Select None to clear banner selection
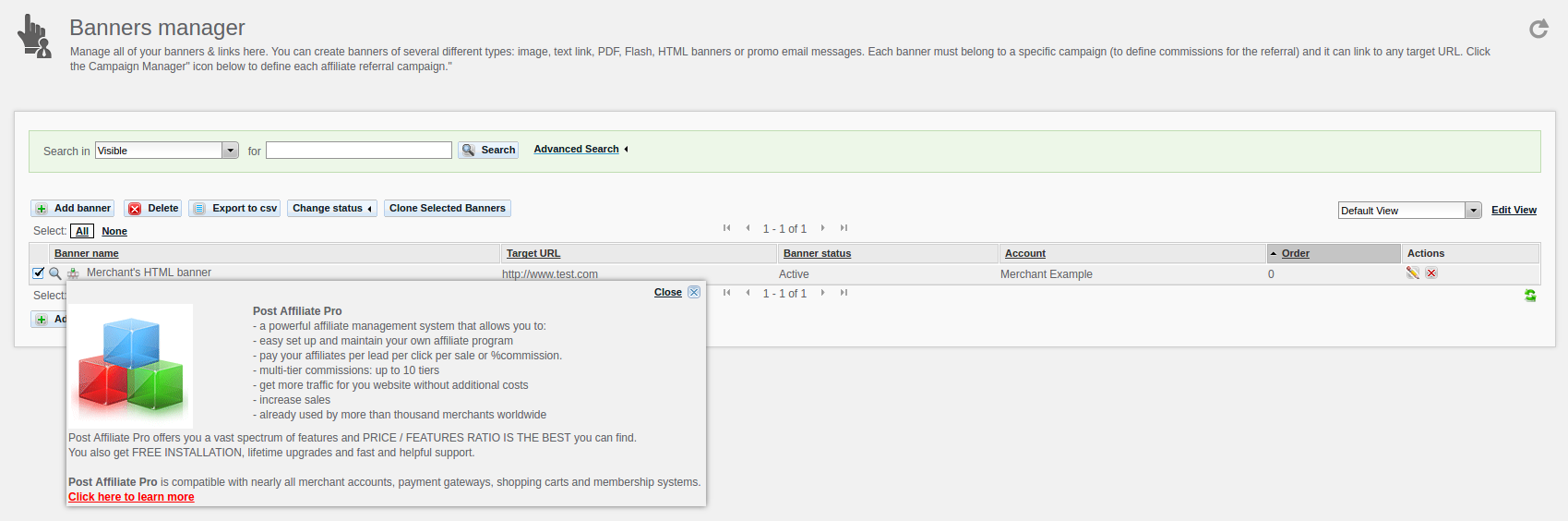1568x521 pixels. click(x=114, y=231)
